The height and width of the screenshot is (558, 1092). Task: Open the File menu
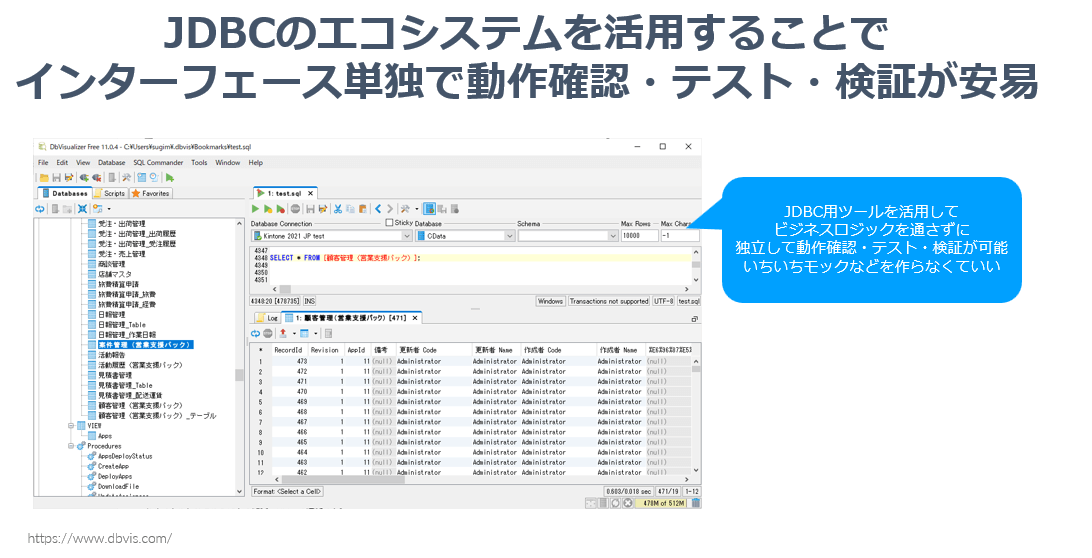(x=43, y=162)
